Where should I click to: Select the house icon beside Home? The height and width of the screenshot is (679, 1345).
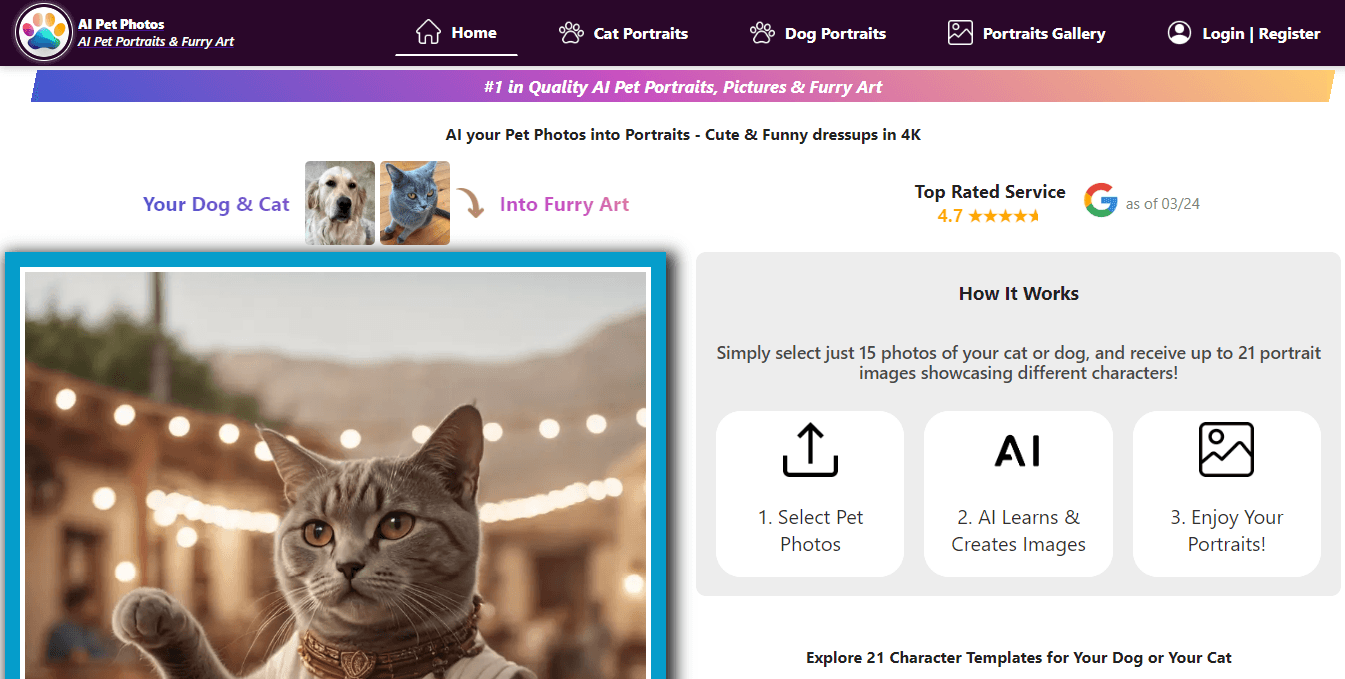pos(430,31)
